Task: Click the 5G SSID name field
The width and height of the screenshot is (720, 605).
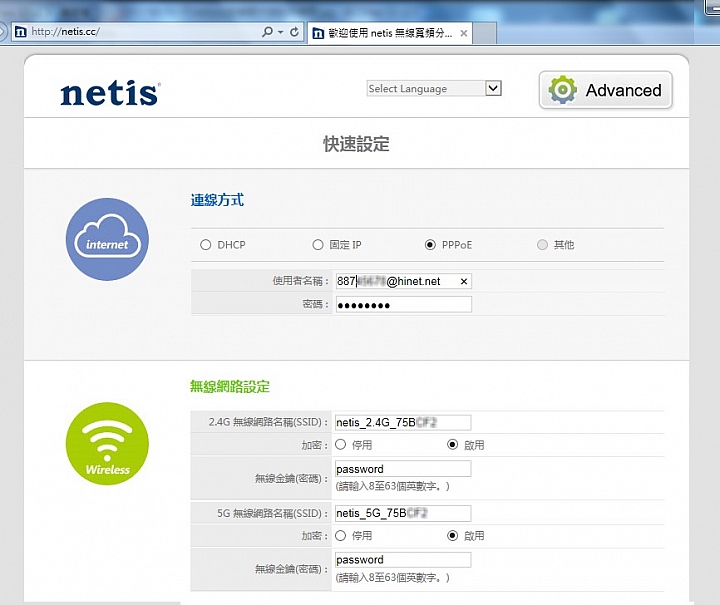Action: coord(403,513)
